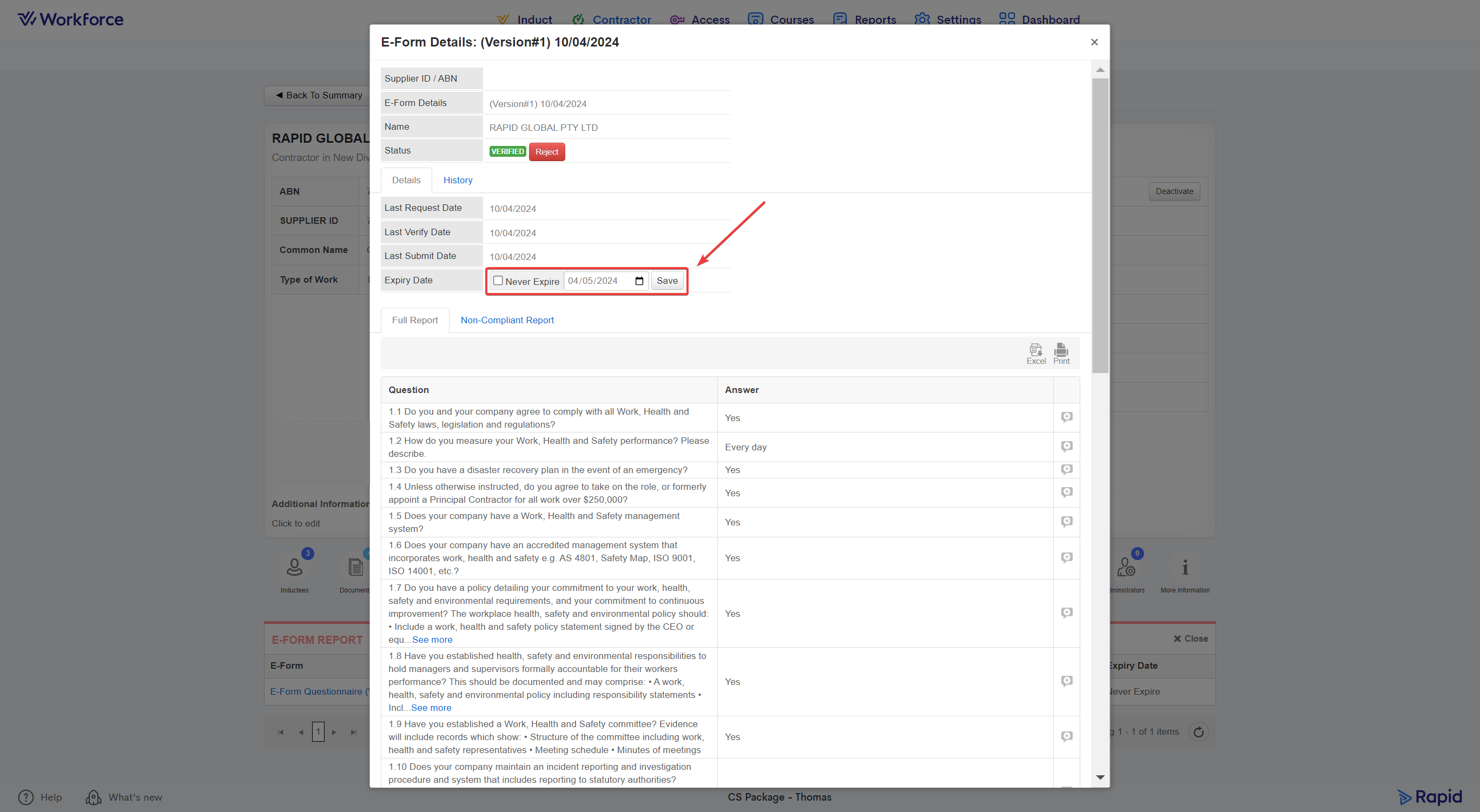
Task: Click the Rapid logo at bottom right
Action: 1430,797
